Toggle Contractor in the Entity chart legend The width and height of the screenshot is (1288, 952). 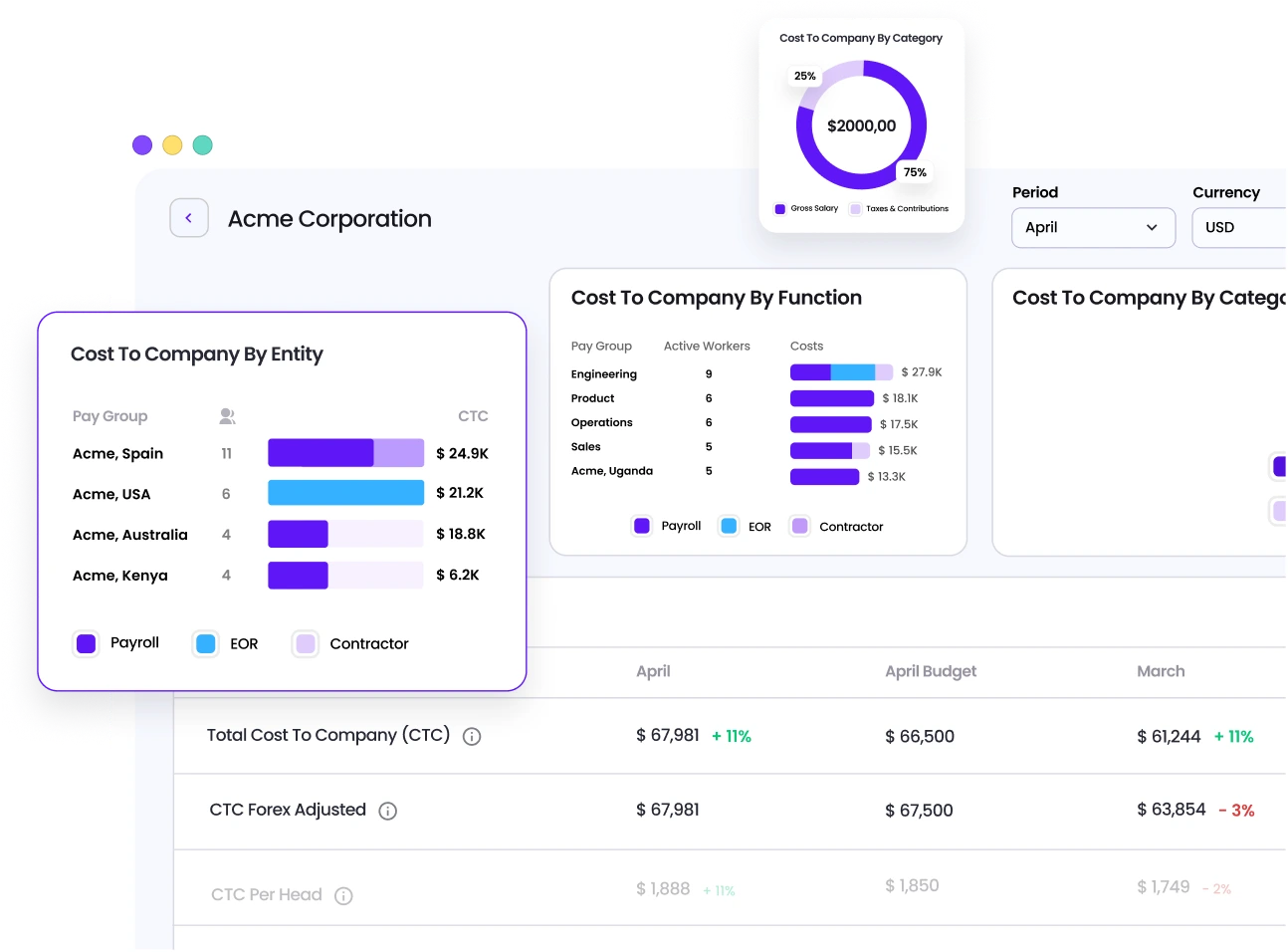pyautogui.click(x=305, y=643)
